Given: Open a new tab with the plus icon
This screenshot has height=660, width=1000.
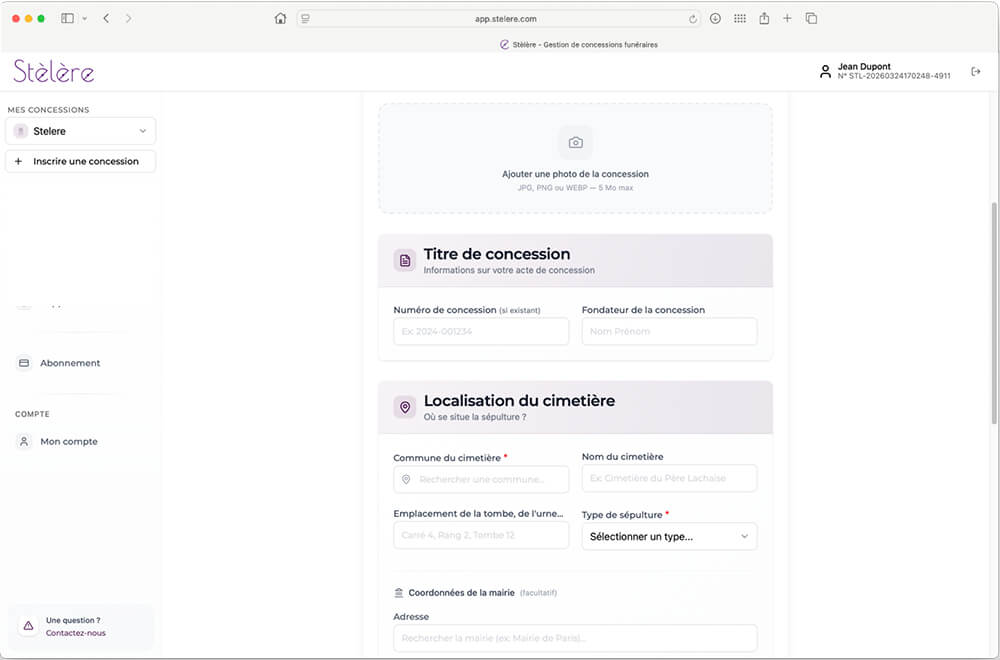Looking at the screenshot, I should pyautogui.click(x=787, y=18).
